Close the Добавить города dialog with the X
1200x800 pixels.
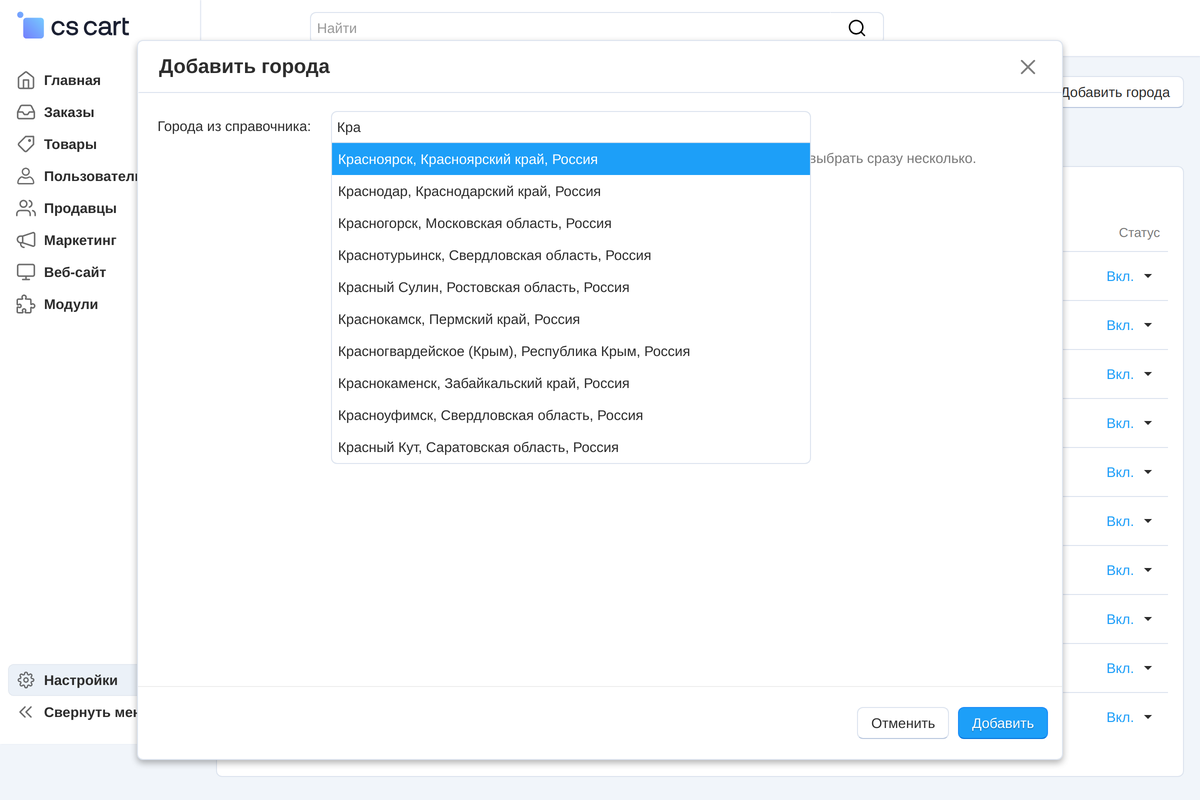(x=1028, y=67)
